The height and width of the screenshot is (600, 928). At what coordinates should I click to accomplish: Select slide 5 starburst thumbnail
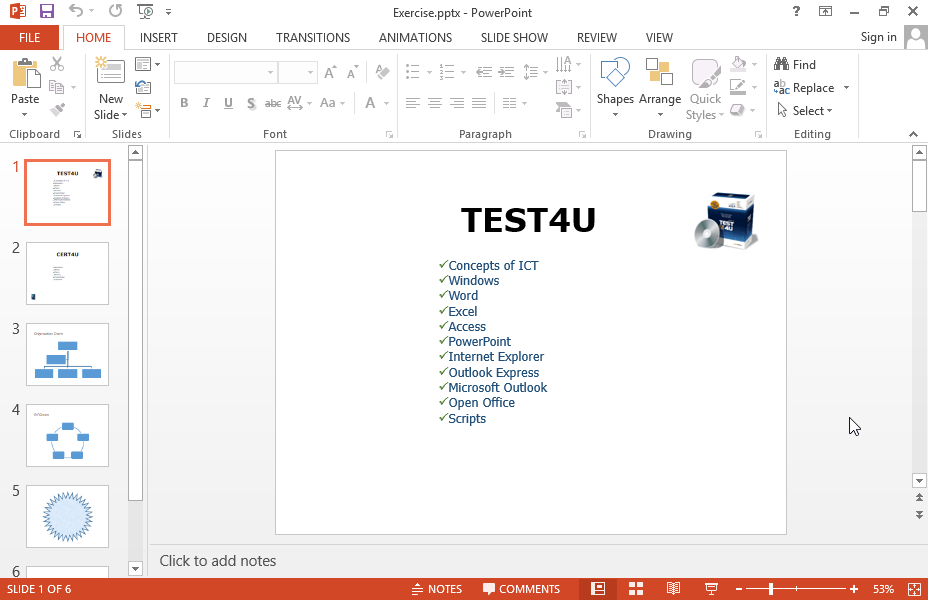pyautogui.click(x=67, y=517)
